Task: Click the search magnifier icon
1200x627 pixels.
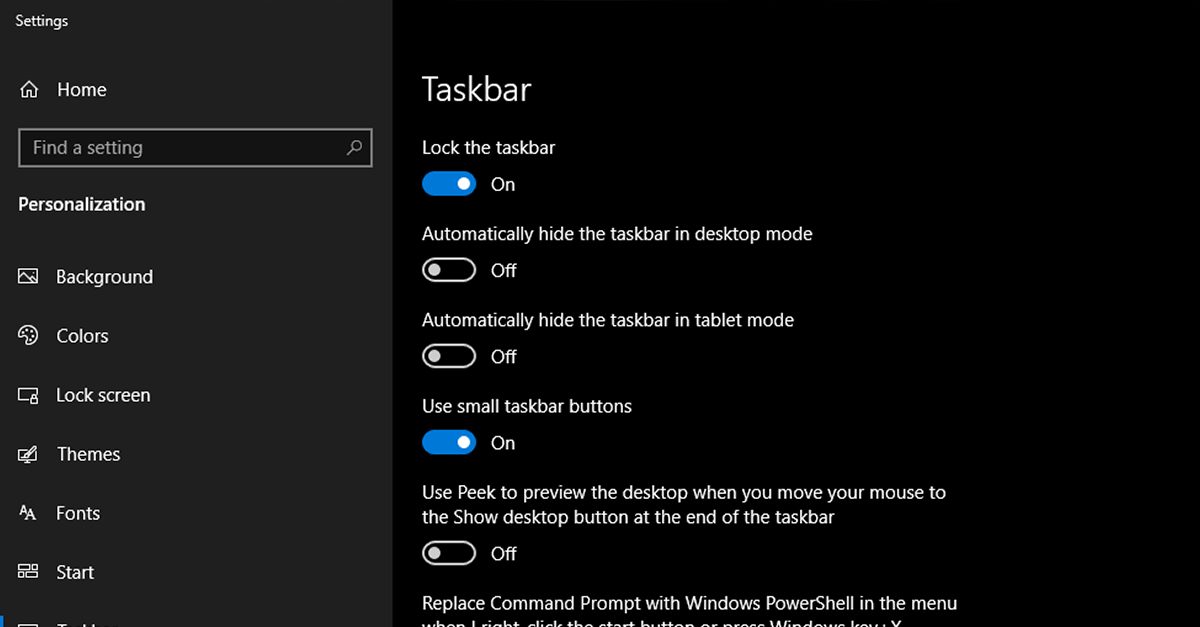Action: 355,147
